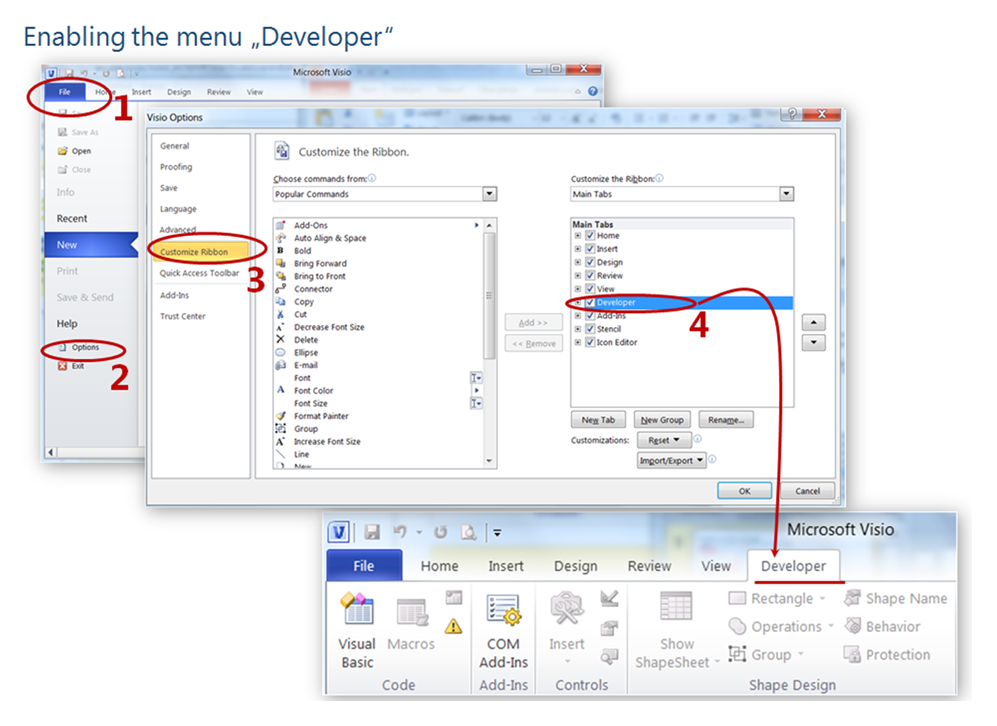Click the Save icon in lower quick access toolbar
Image resolution: width=997 pixels, height=726 pixels.
point(372,531)
